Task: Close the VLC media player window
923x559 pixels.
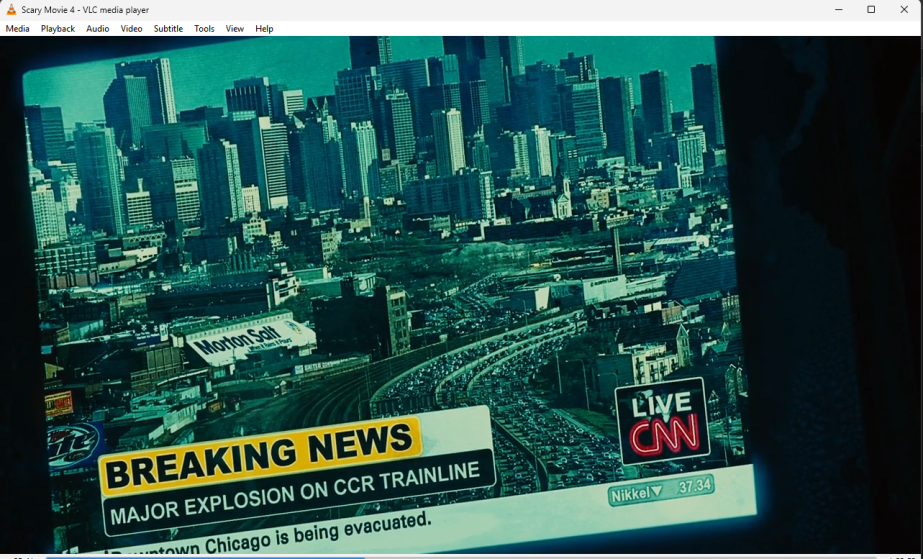Action: pos(904,9)
